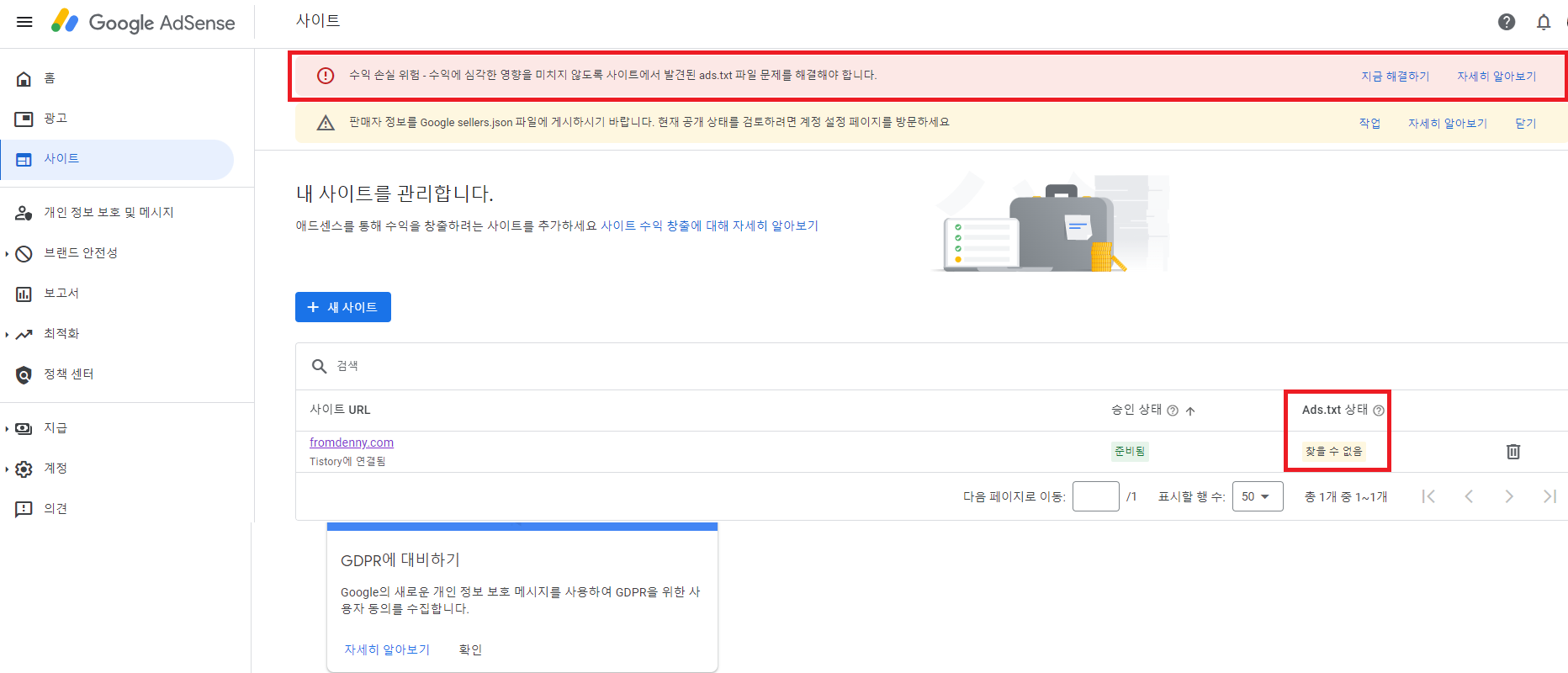Expand the 브랜드 안전성 submenu arrow
1568x673 pixels.
7,253
